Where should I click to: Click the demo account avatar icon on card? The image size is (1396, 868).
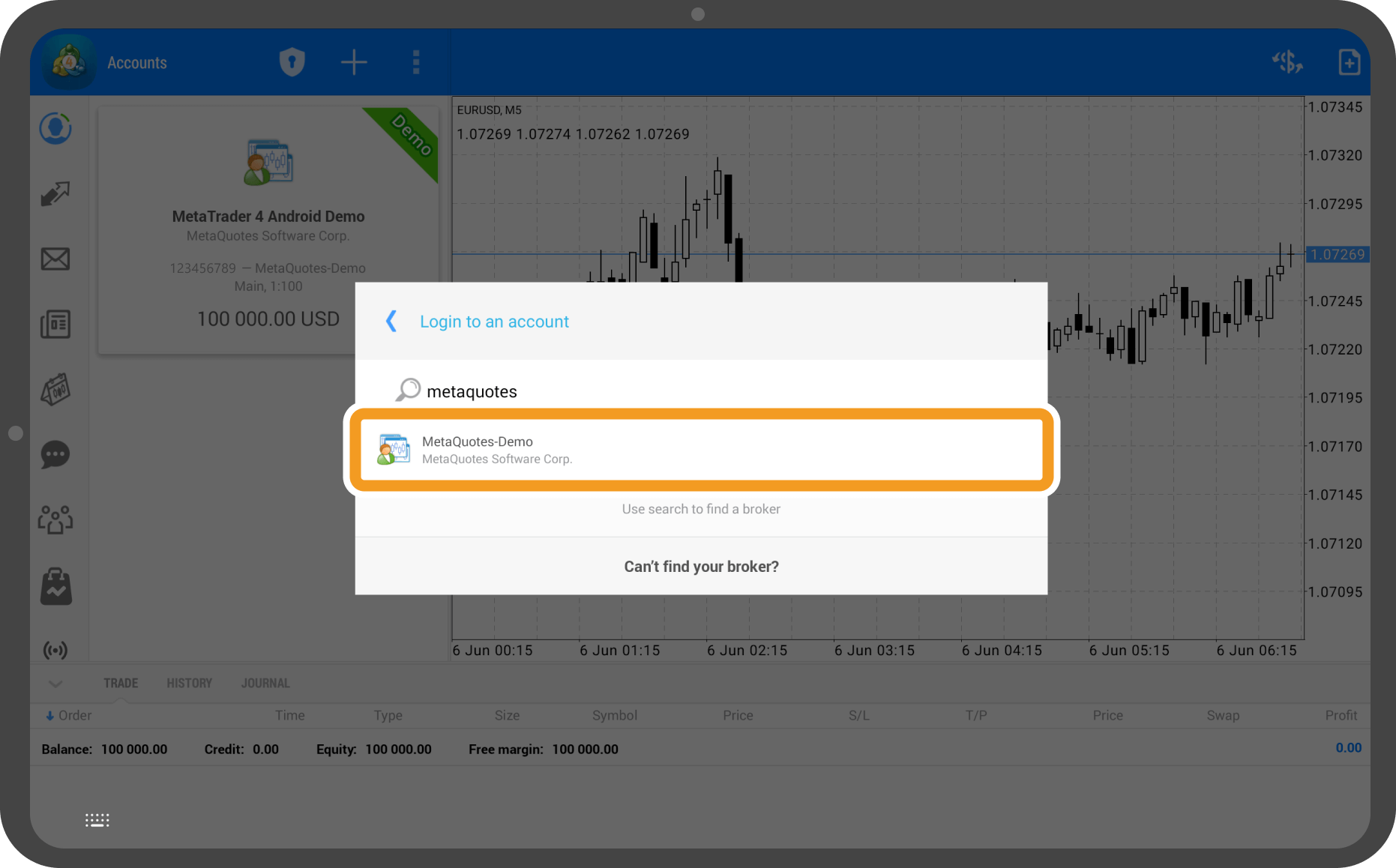pos(268,162)
